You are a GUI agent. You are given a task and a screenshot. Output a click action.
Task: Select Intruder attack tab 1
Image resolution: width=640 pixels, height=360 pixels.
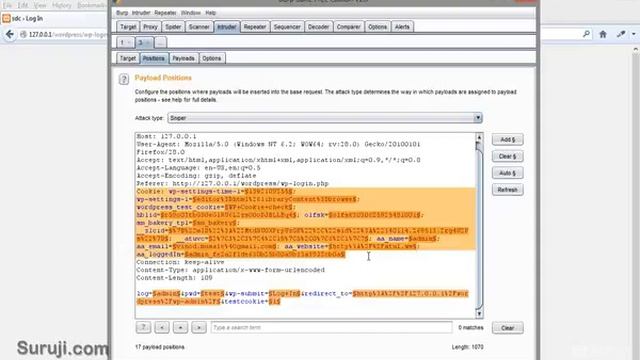coord(125,42)
